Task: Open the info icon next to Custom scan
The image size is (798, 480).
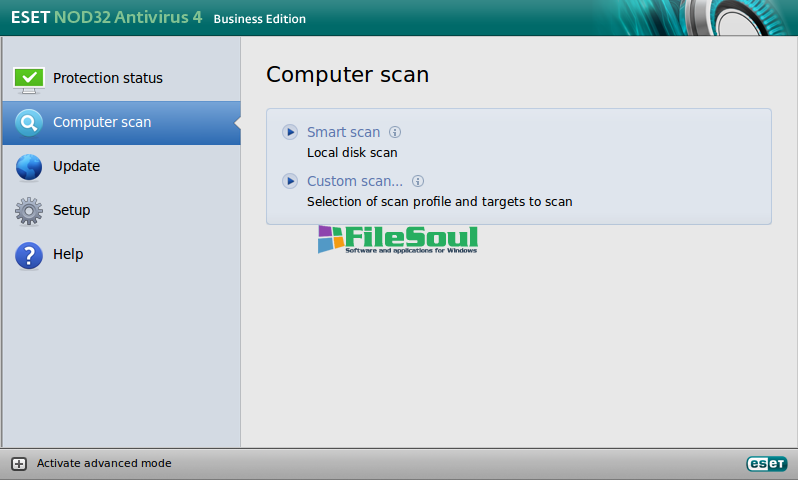Action: pos(418,181)
